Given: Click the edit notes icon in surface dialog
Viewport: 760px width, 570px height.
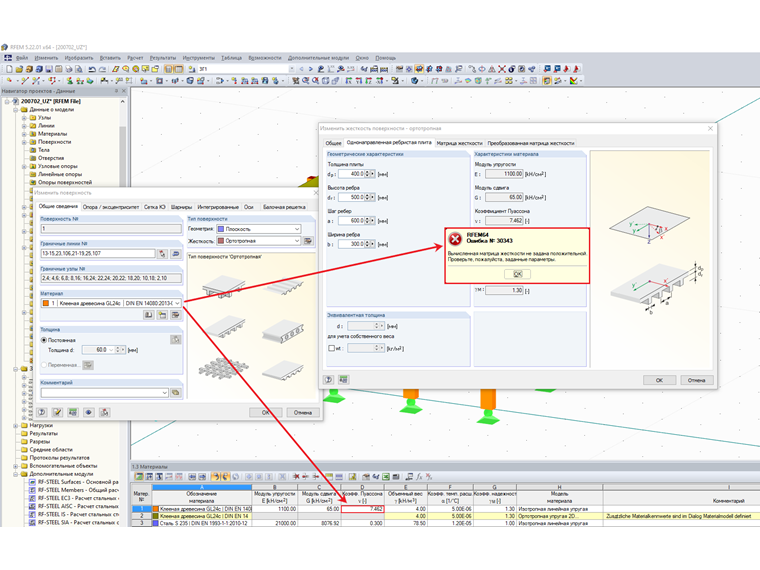Looking at the screenshot, I should 57,412.
